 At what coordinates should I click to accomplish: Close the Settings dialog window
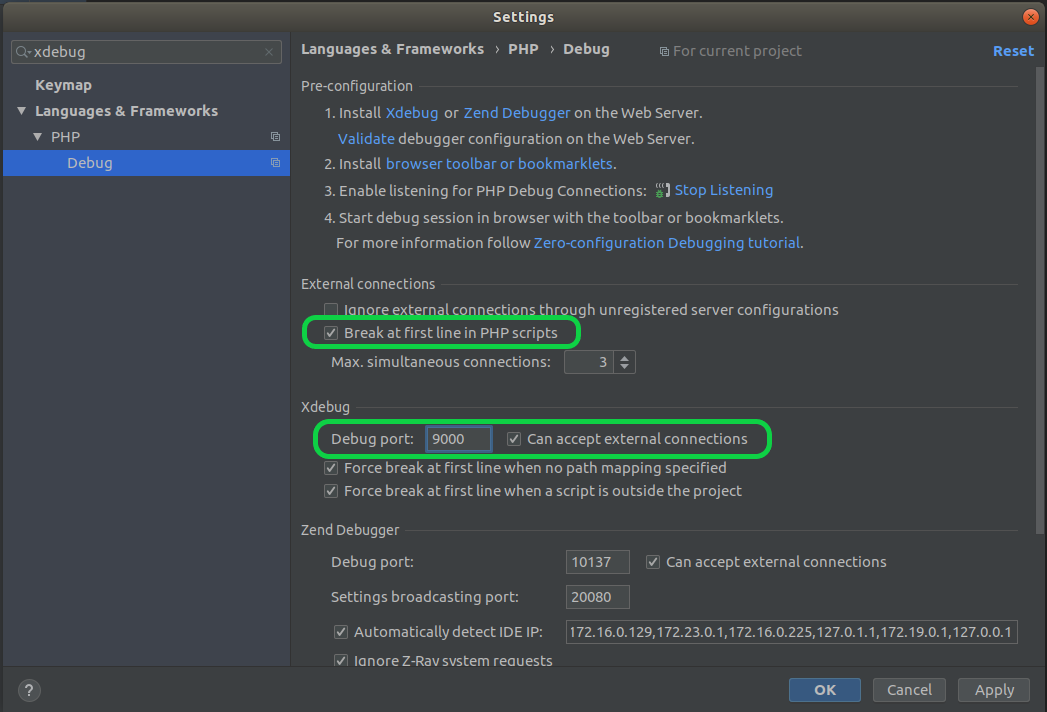(1031, 17)
